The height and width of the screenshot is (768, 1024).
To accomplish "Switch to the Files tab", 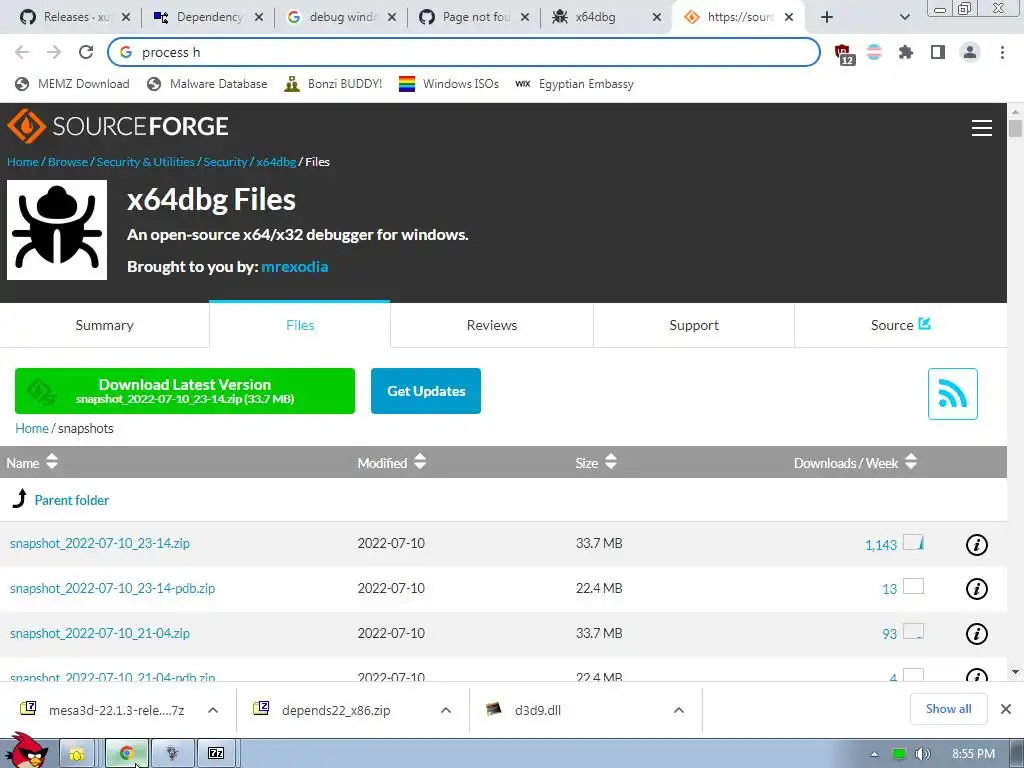I will [300, 325].
